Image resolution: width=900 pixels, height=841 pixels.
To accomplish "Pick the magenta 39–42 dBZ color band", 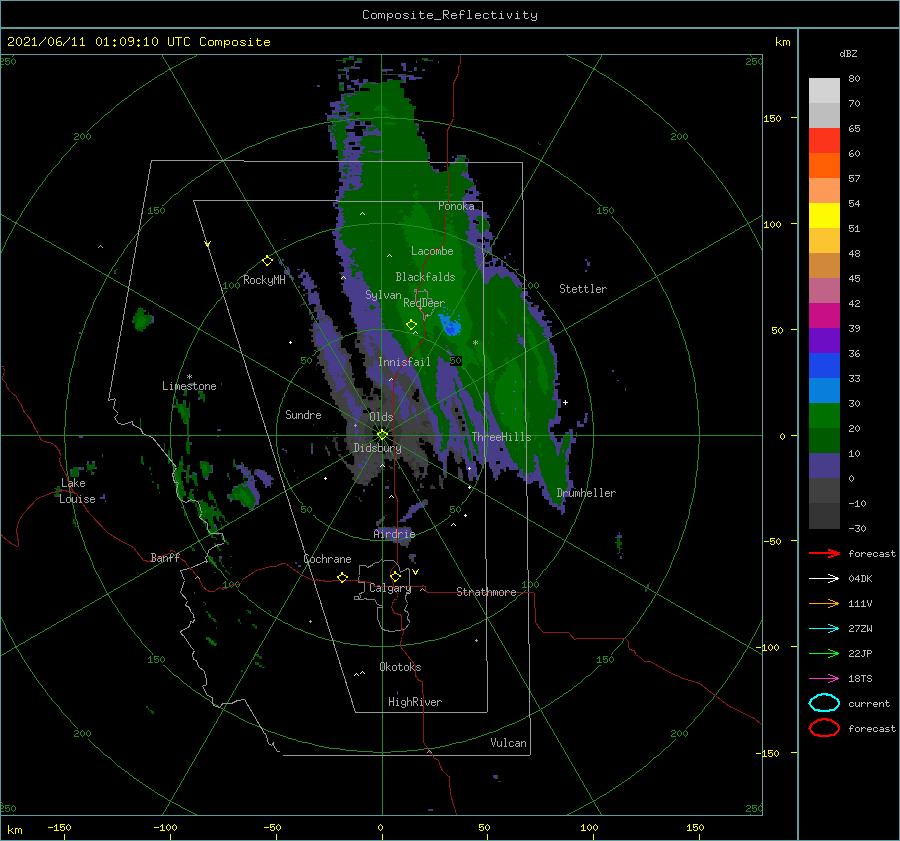I will coord(824,316).
